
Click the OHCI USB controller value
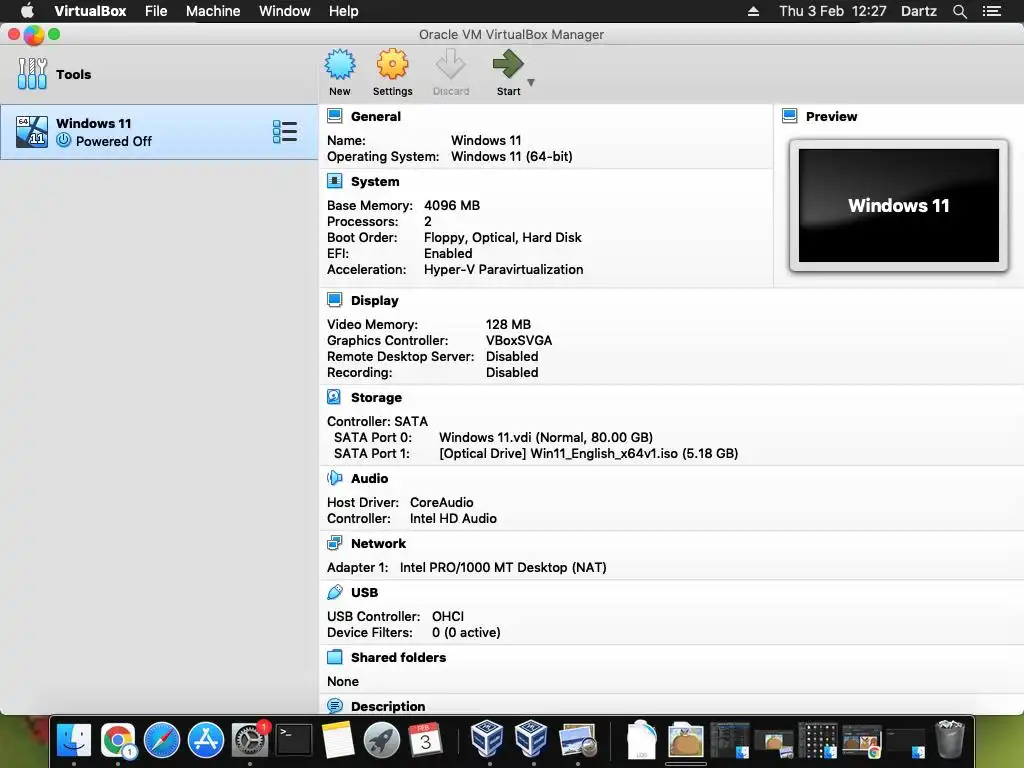click(x=448, y=616)
